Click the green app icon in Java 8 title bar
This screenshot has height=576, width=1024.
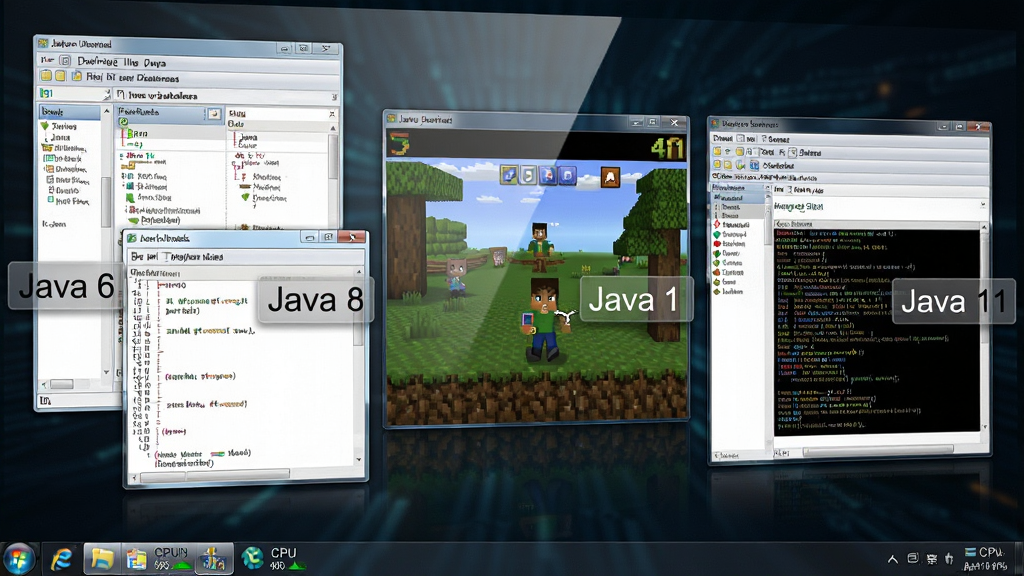click(132, 238)
